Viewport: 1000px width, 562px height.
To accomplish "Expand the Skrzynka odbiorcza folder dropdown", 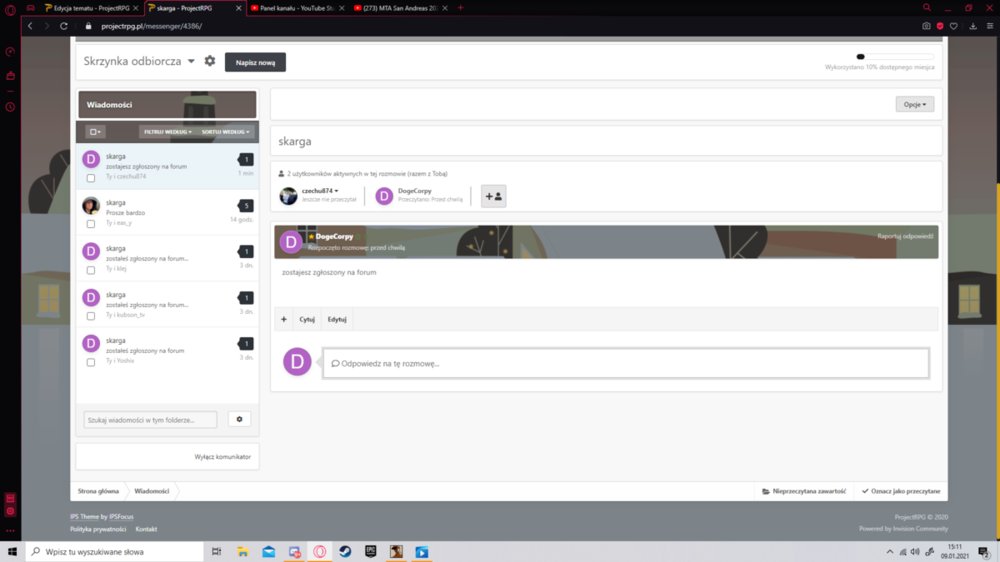I will pyautogui.click(x=191, y=61).
